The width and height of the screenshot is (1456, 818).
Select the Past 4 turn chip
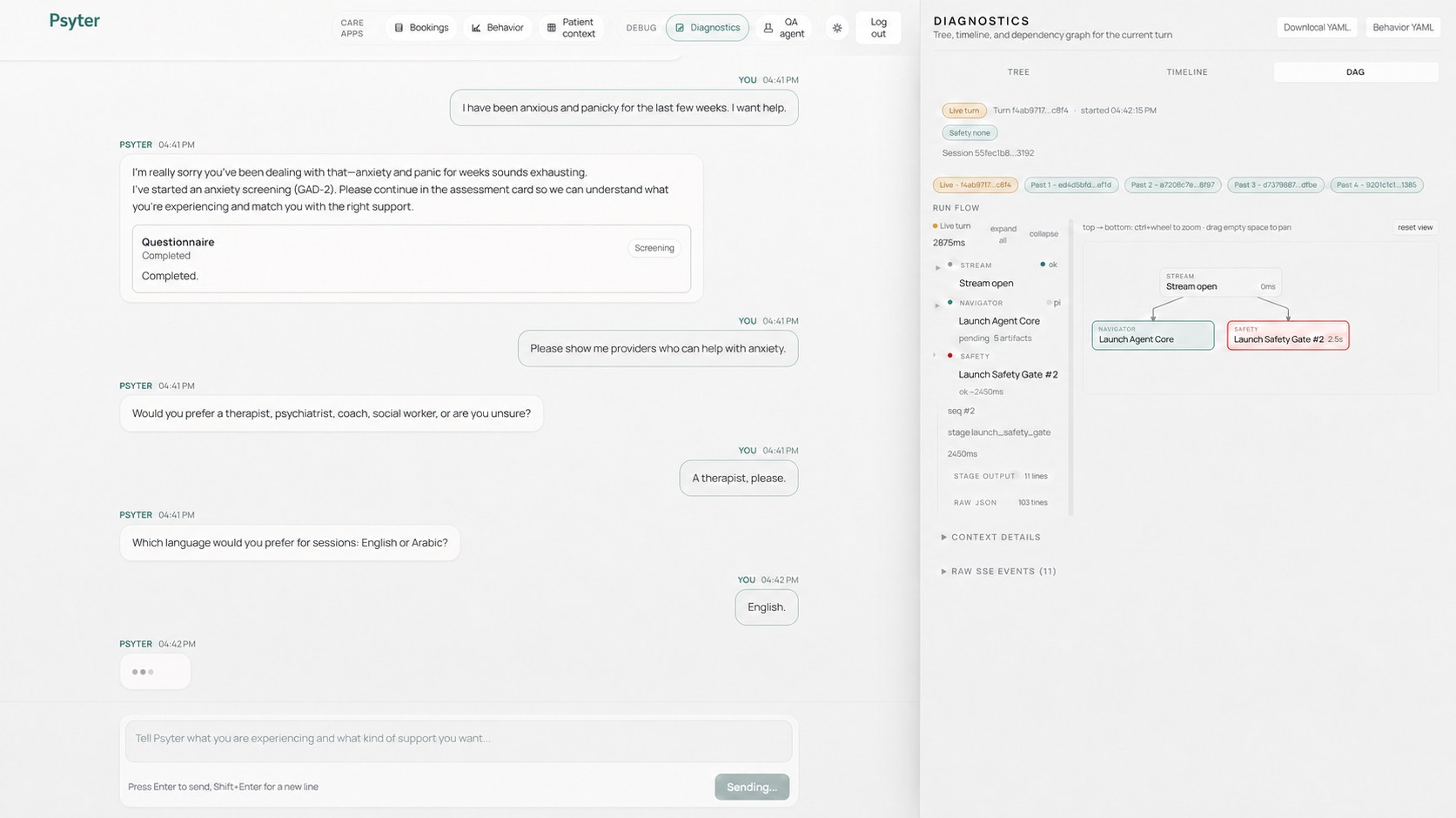point(1376,184)
